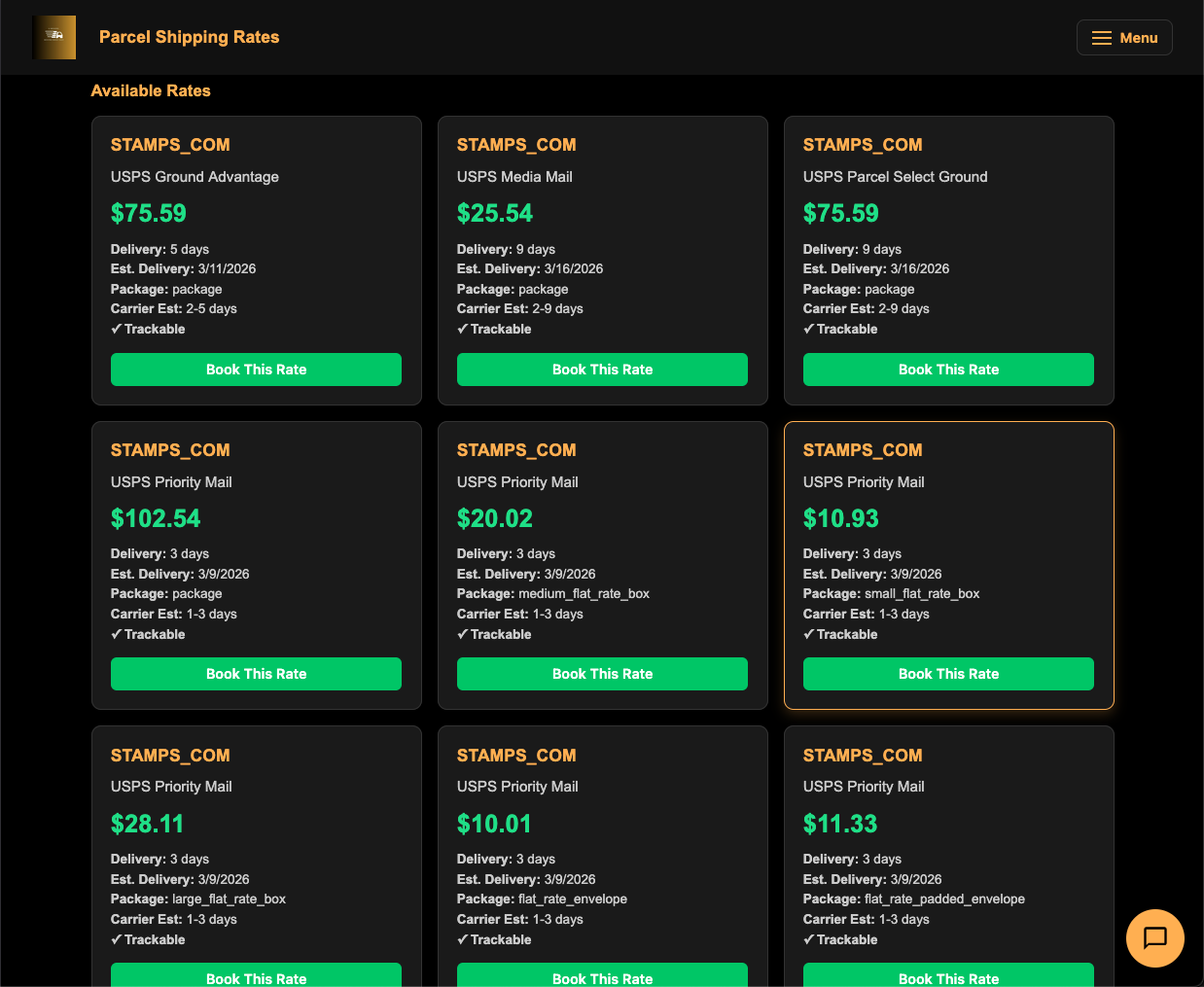Image resolution: width=1204 pixels, height=987 pixels.
Task: Click the Trackable checkmark on Parcel Select Ground
Action: (x=840, y=329)
